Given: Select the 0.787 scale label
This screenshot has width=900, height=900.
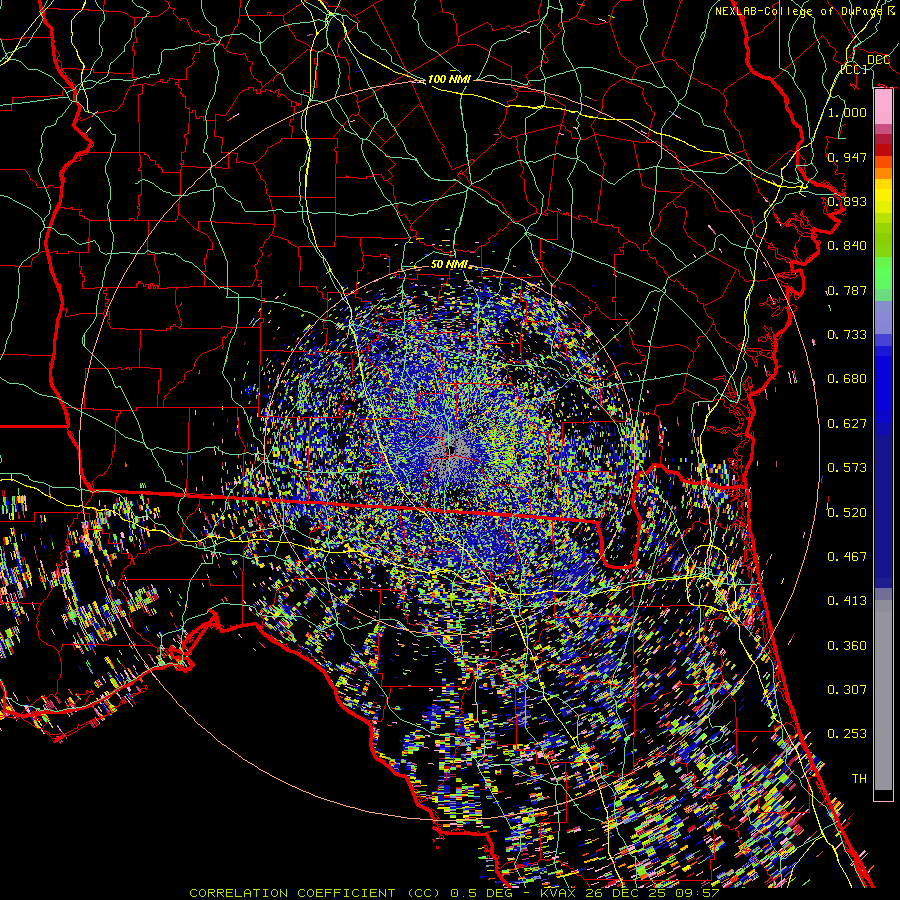Looking at the screenshot, I should click(x=847, y=290).
